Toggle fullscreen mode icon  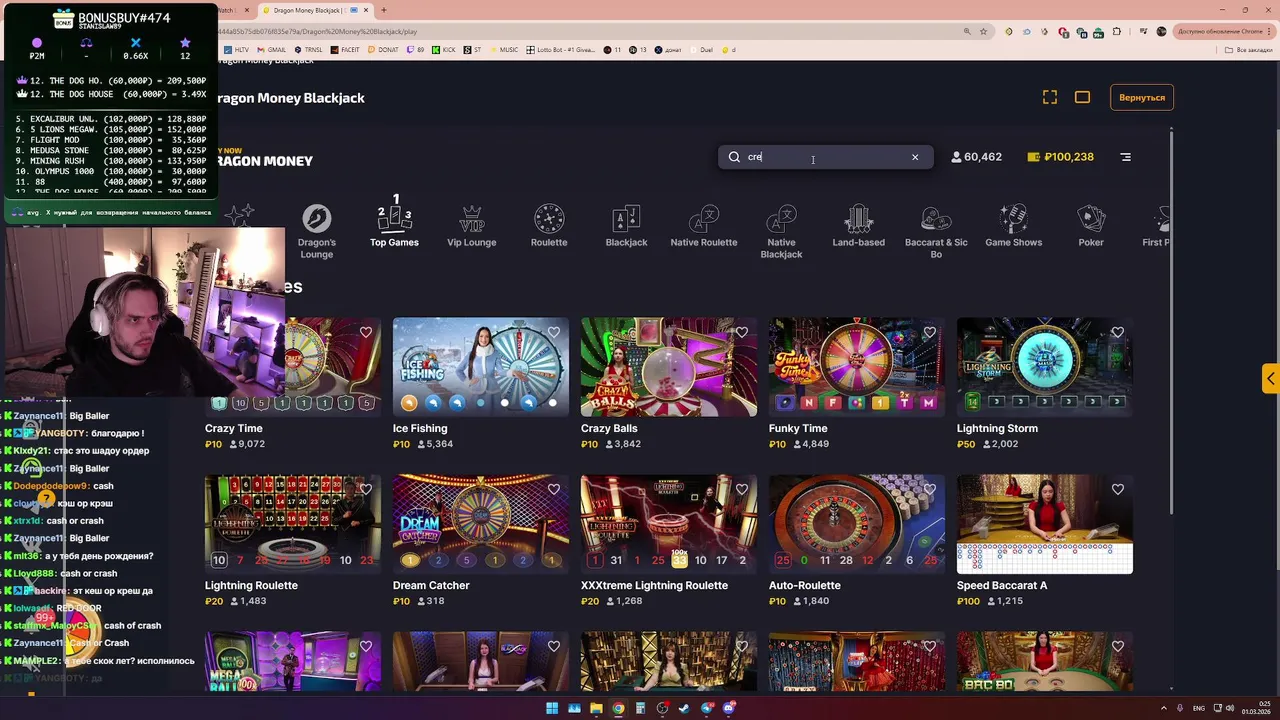[1049, 97]
